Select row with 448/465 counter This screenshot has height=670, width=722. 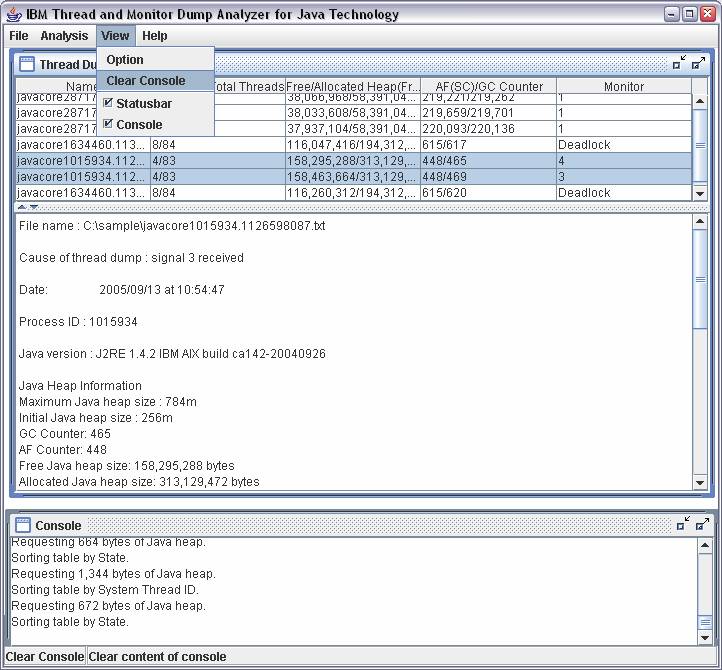(354, 161)
